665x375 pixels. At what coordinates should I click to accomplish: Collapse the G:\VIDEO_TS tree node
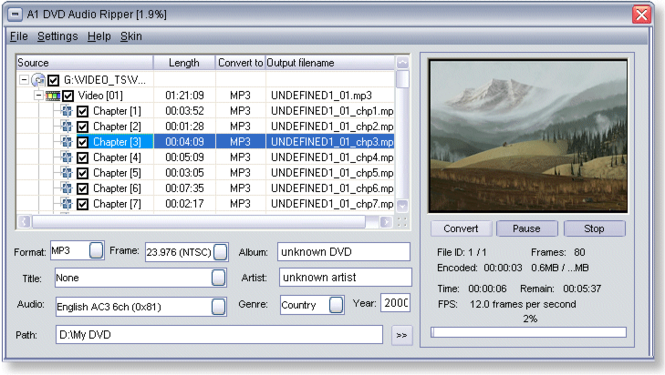click(24, 80)
